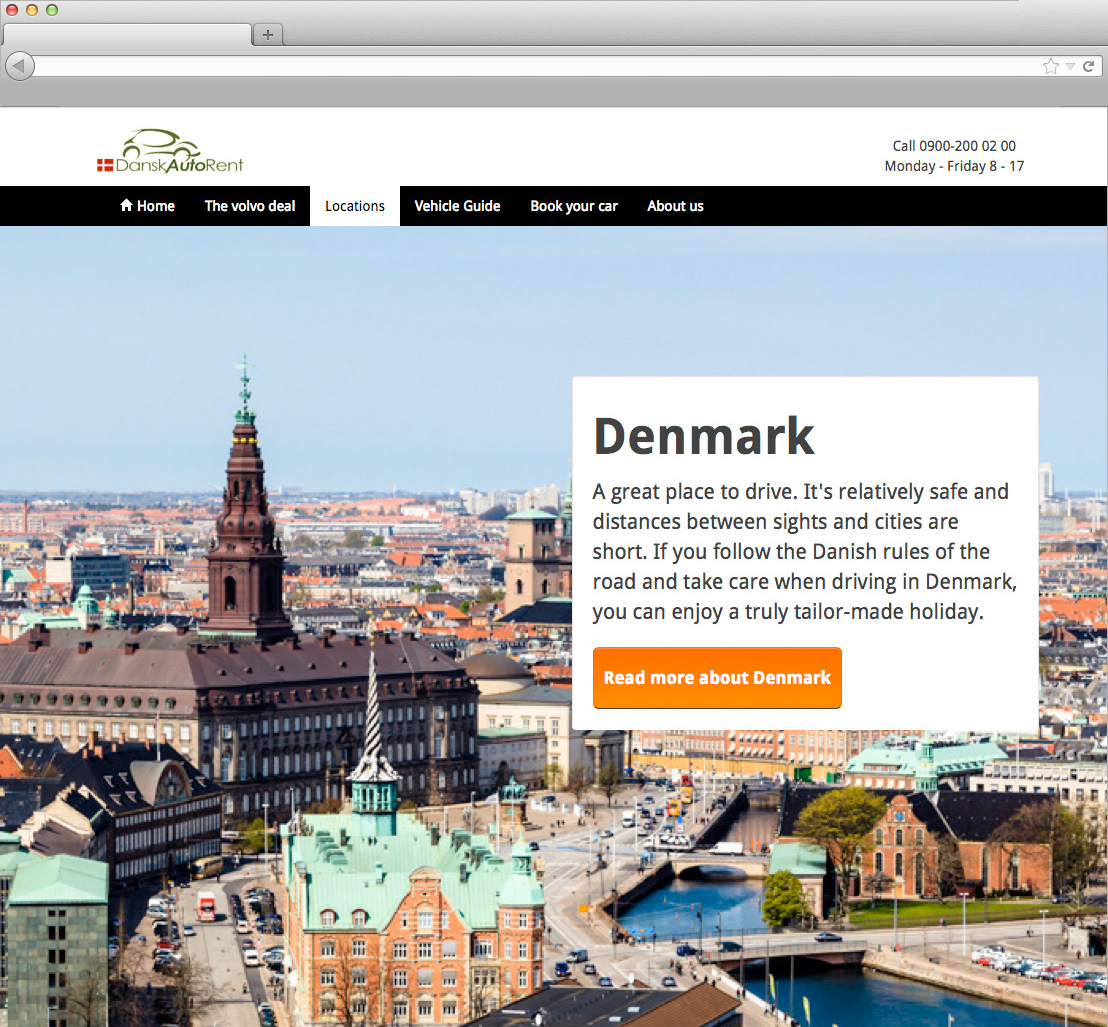This screenshot has width=1108, height=1027.
Task: Click the DanskAutoRent car logo
Action: coord(170,152)
